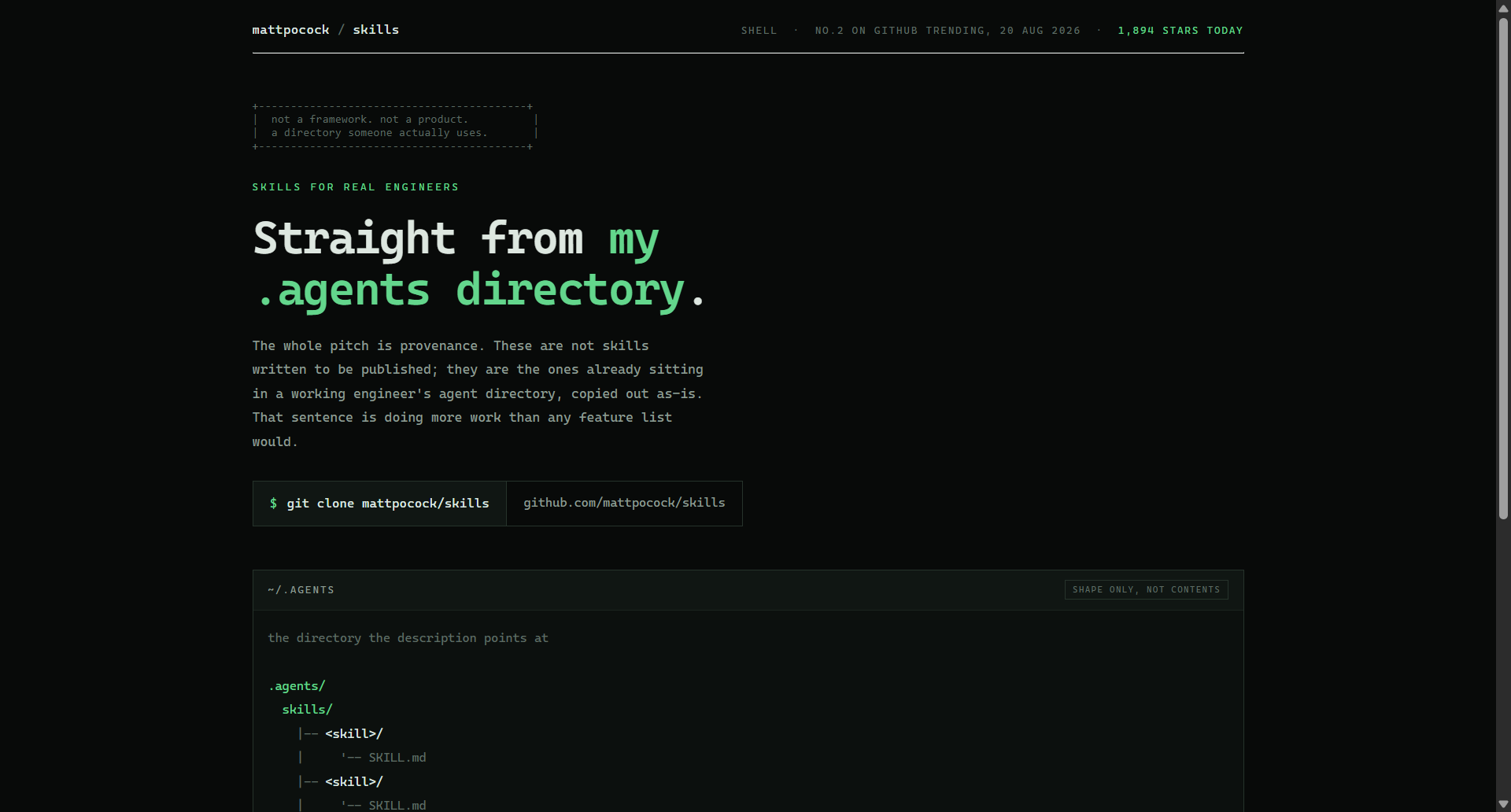Open the github.com/mattpocock/skills link
The width and height of the screenshot is (1511, 812).
click(x=624, y=504)
